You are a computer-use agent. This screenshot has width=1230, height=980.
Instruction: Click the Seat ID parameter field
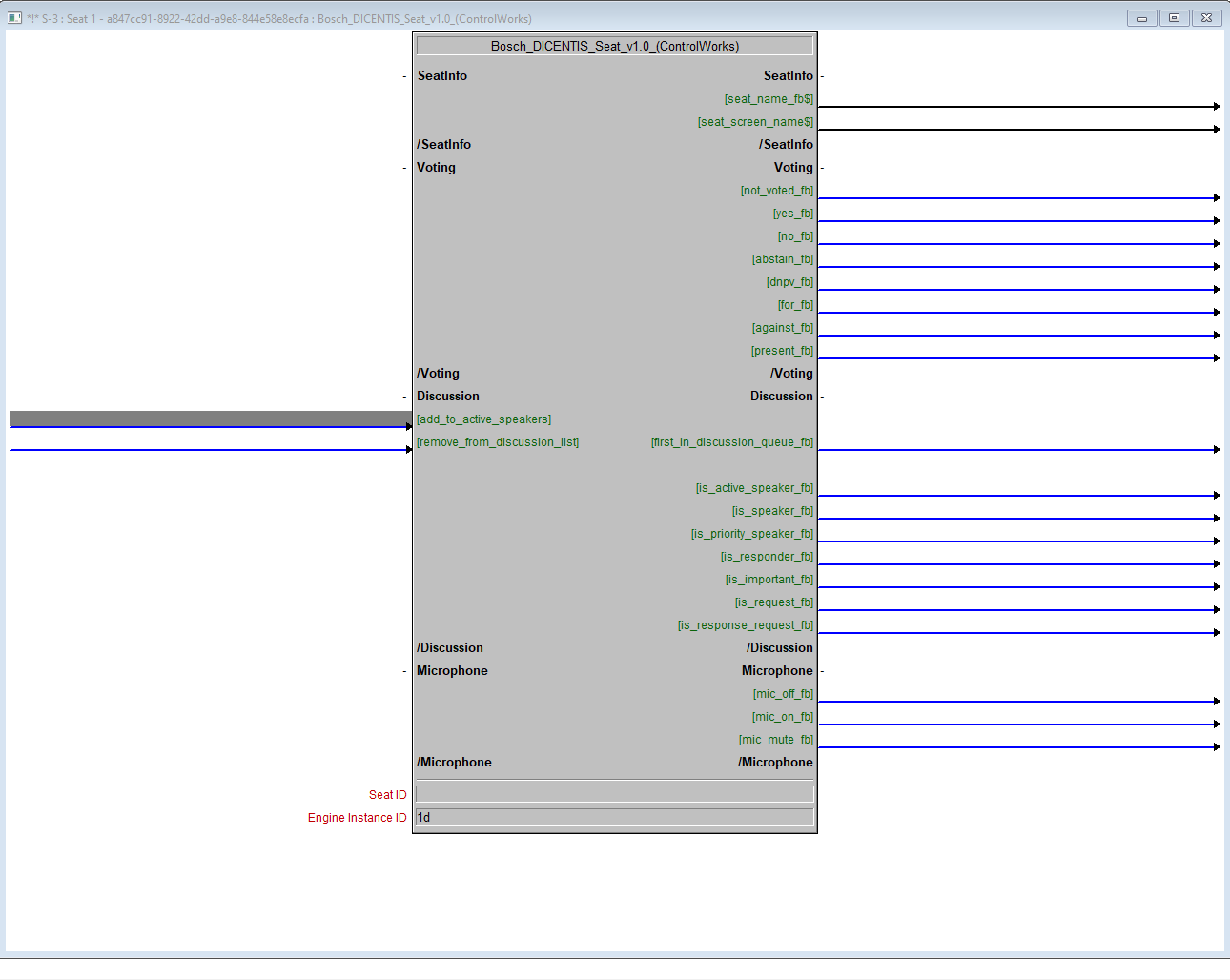(x=615, y=794)
